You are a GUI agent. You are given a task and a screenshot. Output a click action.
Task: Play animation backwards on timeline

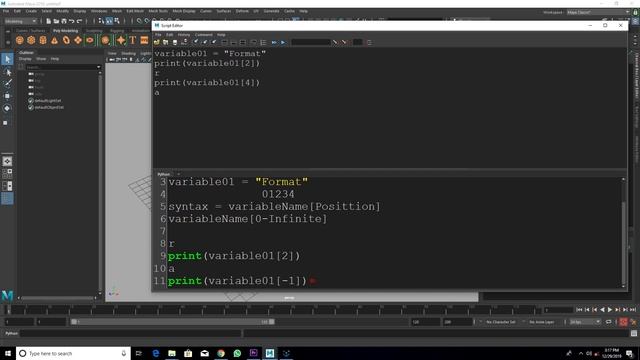(602, 310)
